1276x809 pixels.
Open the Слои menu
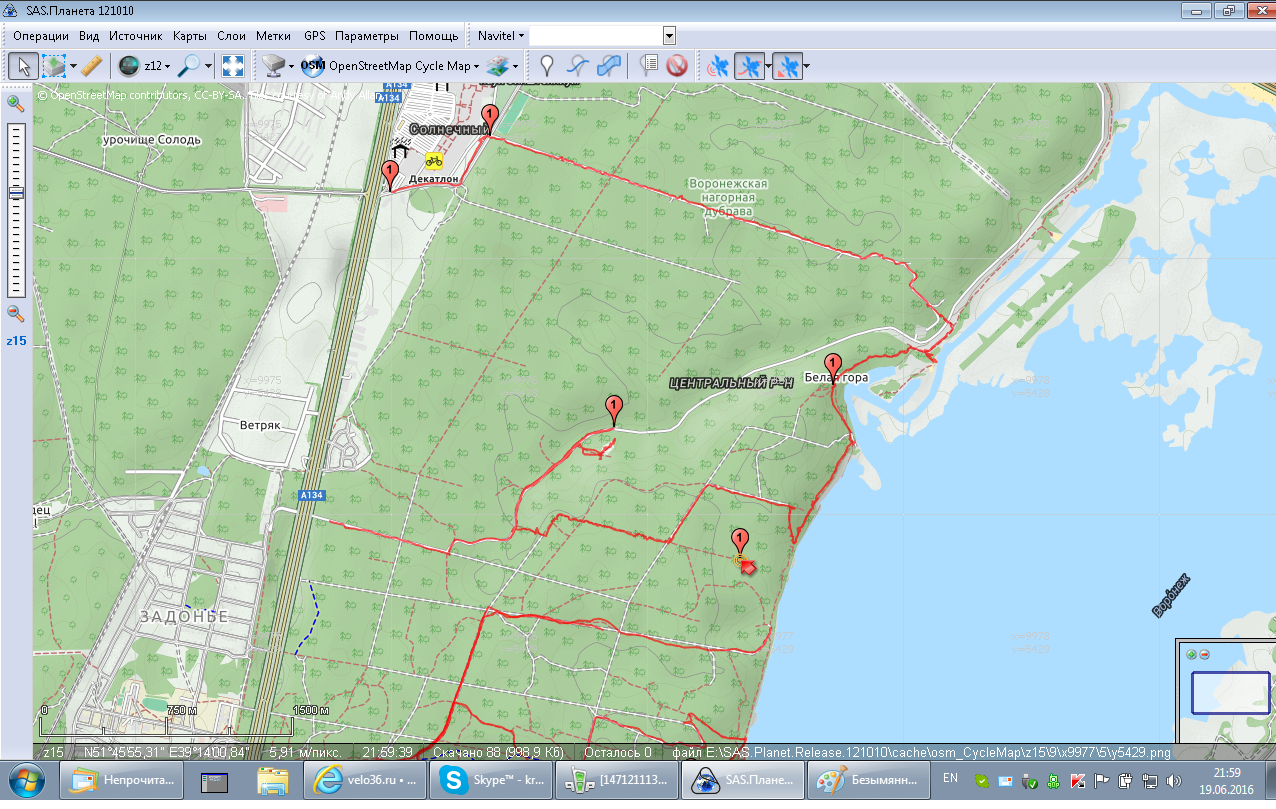231,35
